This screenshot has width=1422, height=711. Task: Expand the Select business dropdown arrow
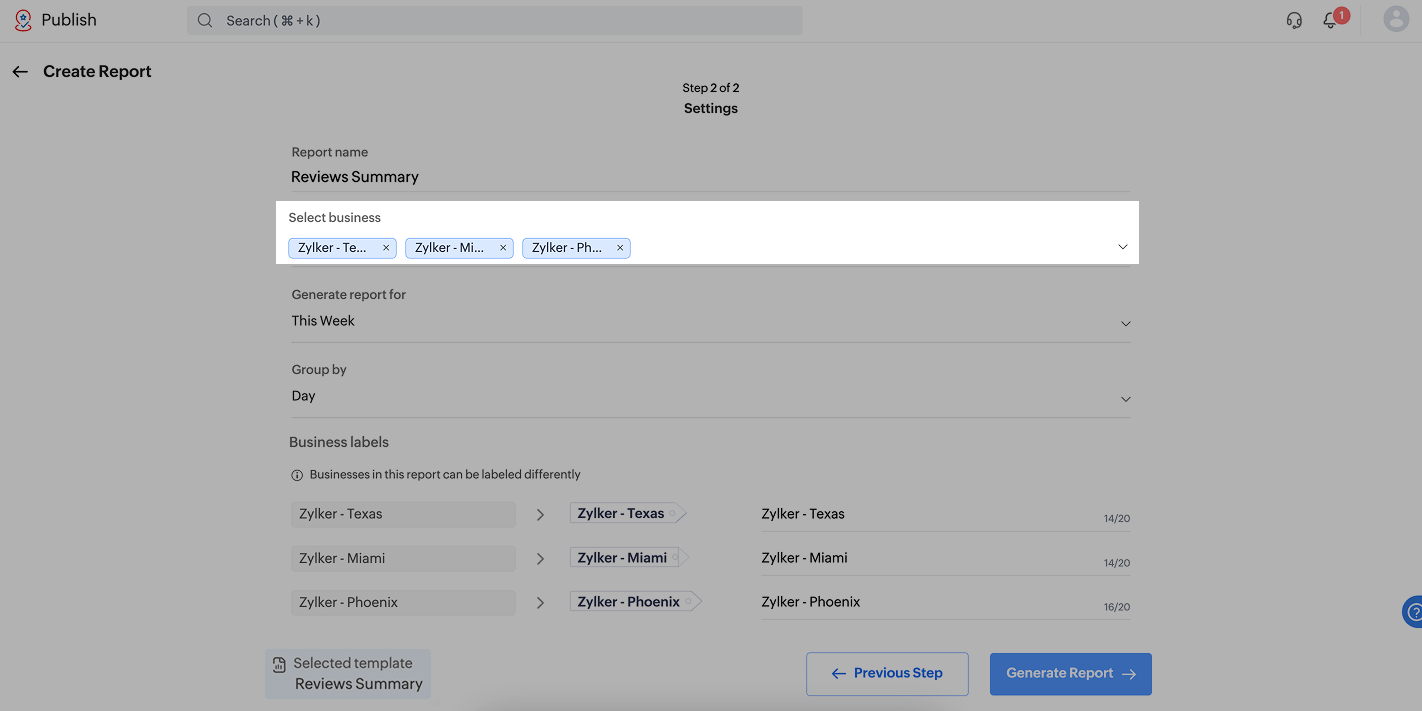1123,247
